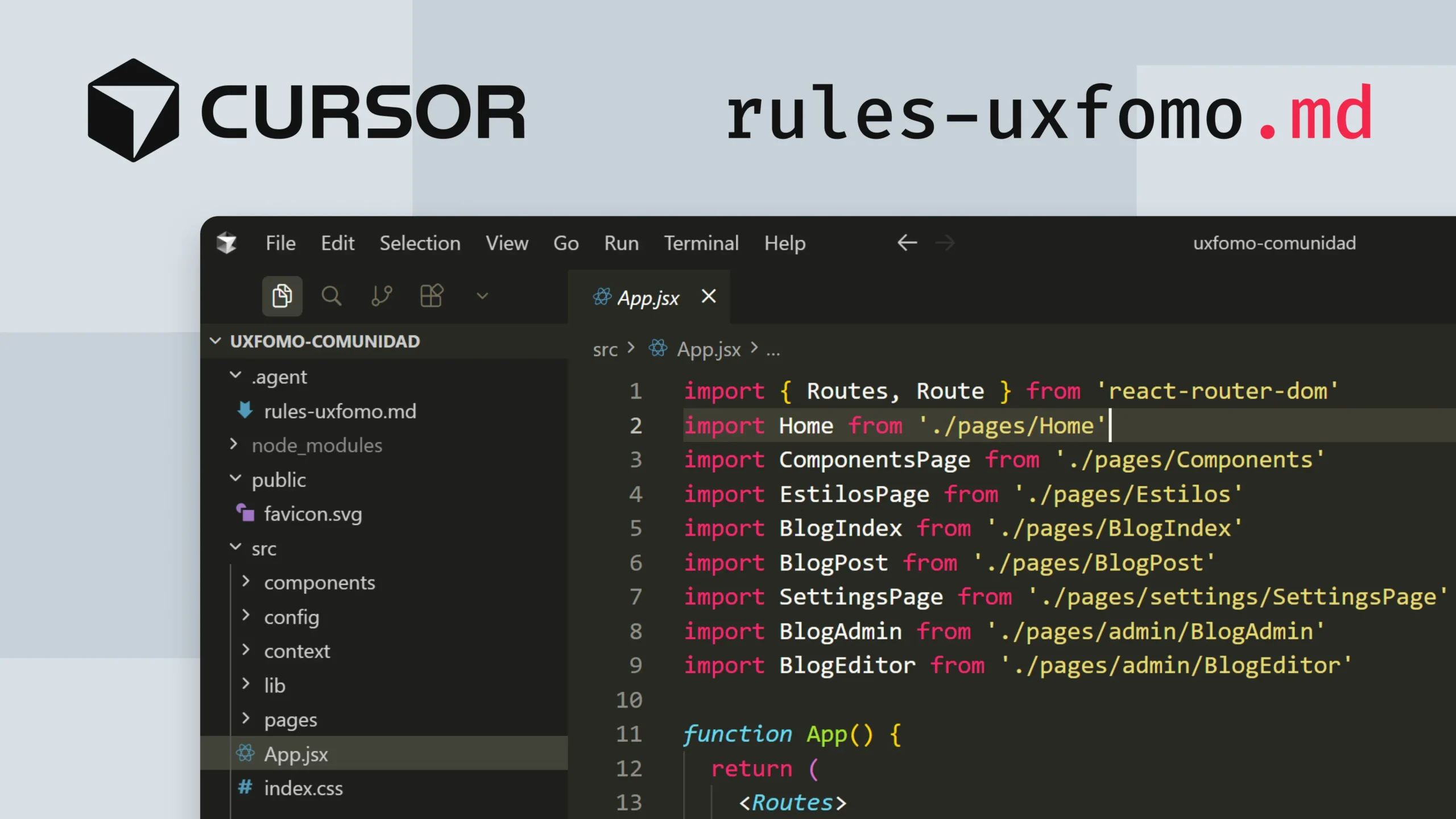Expand the node_modules folder

click(x=234, y=444)
